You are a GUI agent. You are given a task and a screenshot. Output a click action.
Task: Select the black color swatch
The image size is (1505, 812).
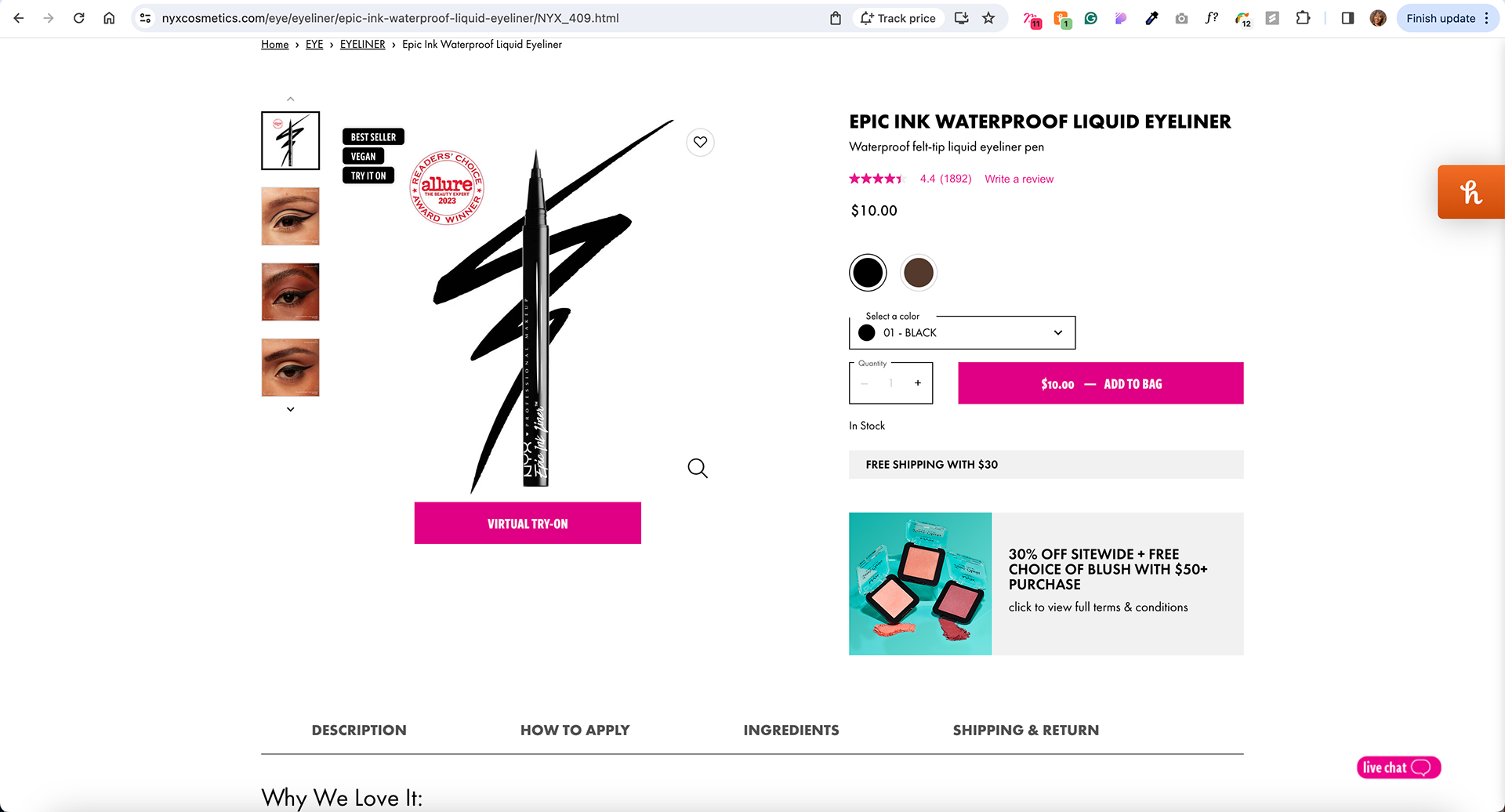(868, 273)
